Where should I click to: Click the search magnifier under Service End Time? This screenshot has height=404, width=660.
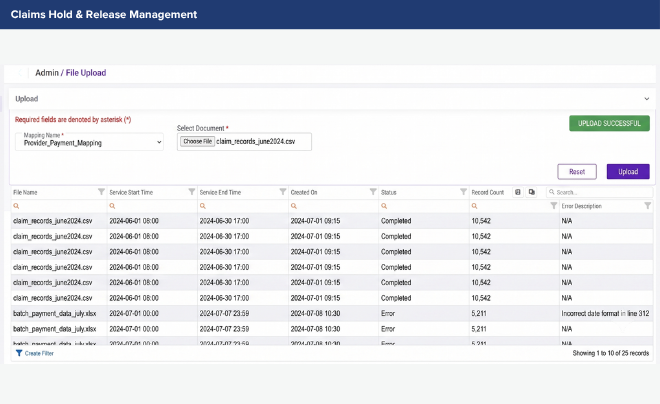[203, 206]
